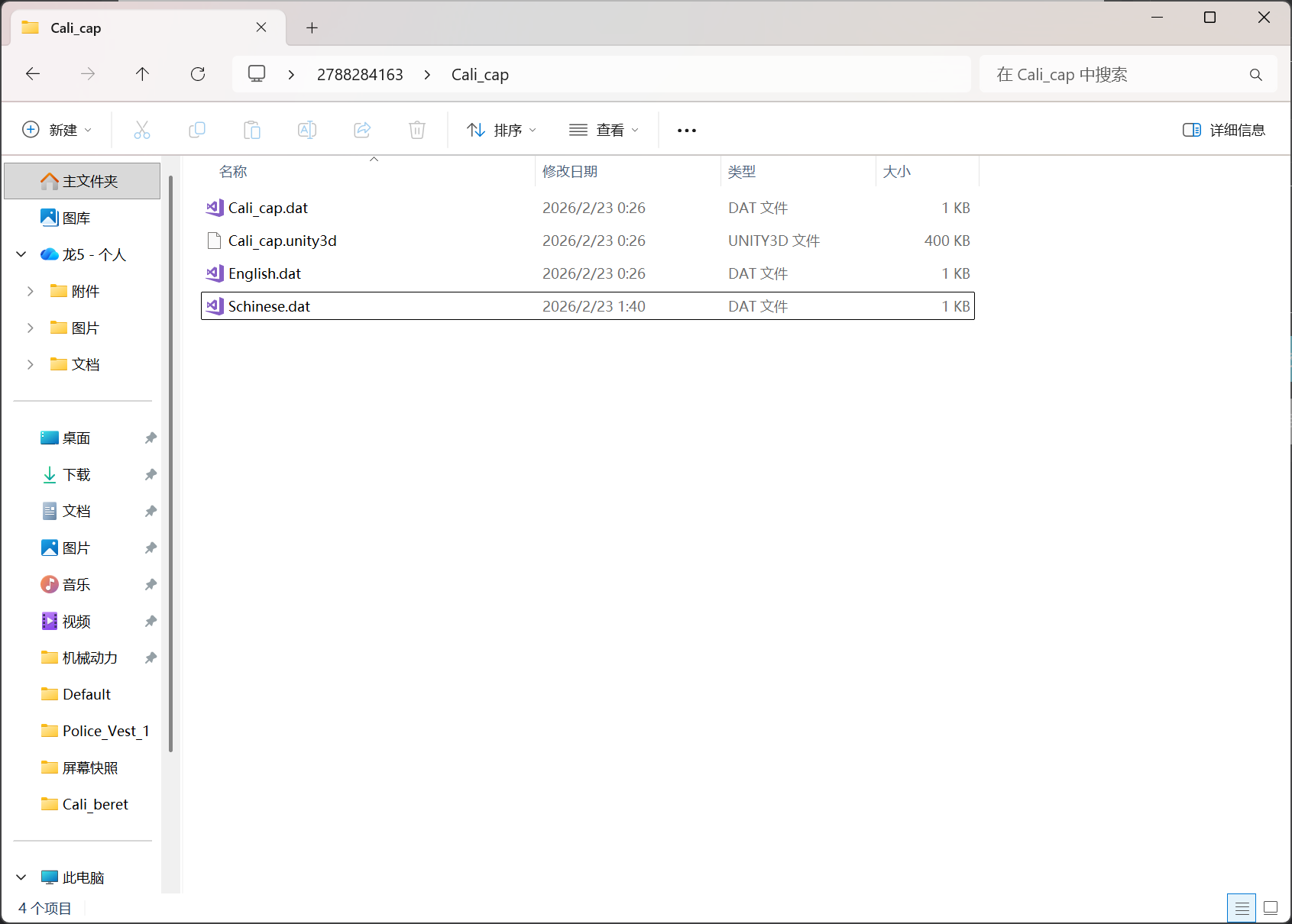Open the 查看 view dropdown
Image resolution: width=1292 pixels, height=924 pixels.
[604, 130]
